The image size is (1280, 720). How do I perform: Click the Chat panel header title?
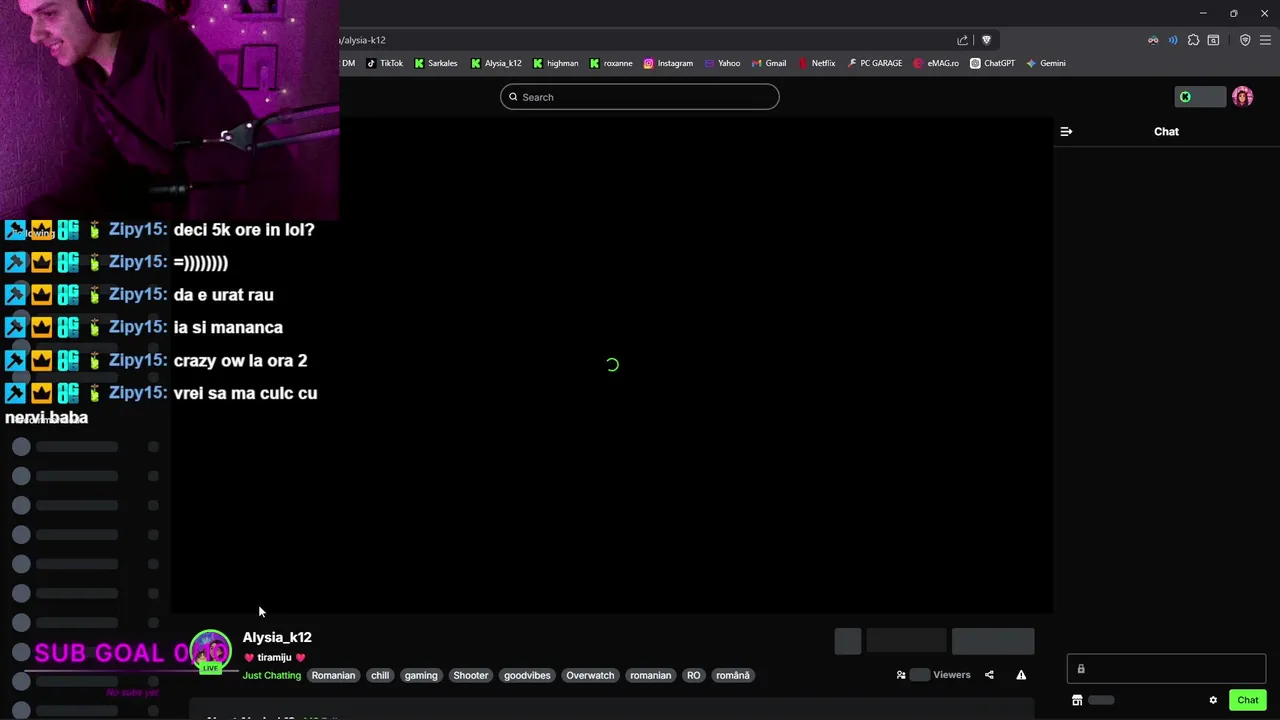[1166, 131]
